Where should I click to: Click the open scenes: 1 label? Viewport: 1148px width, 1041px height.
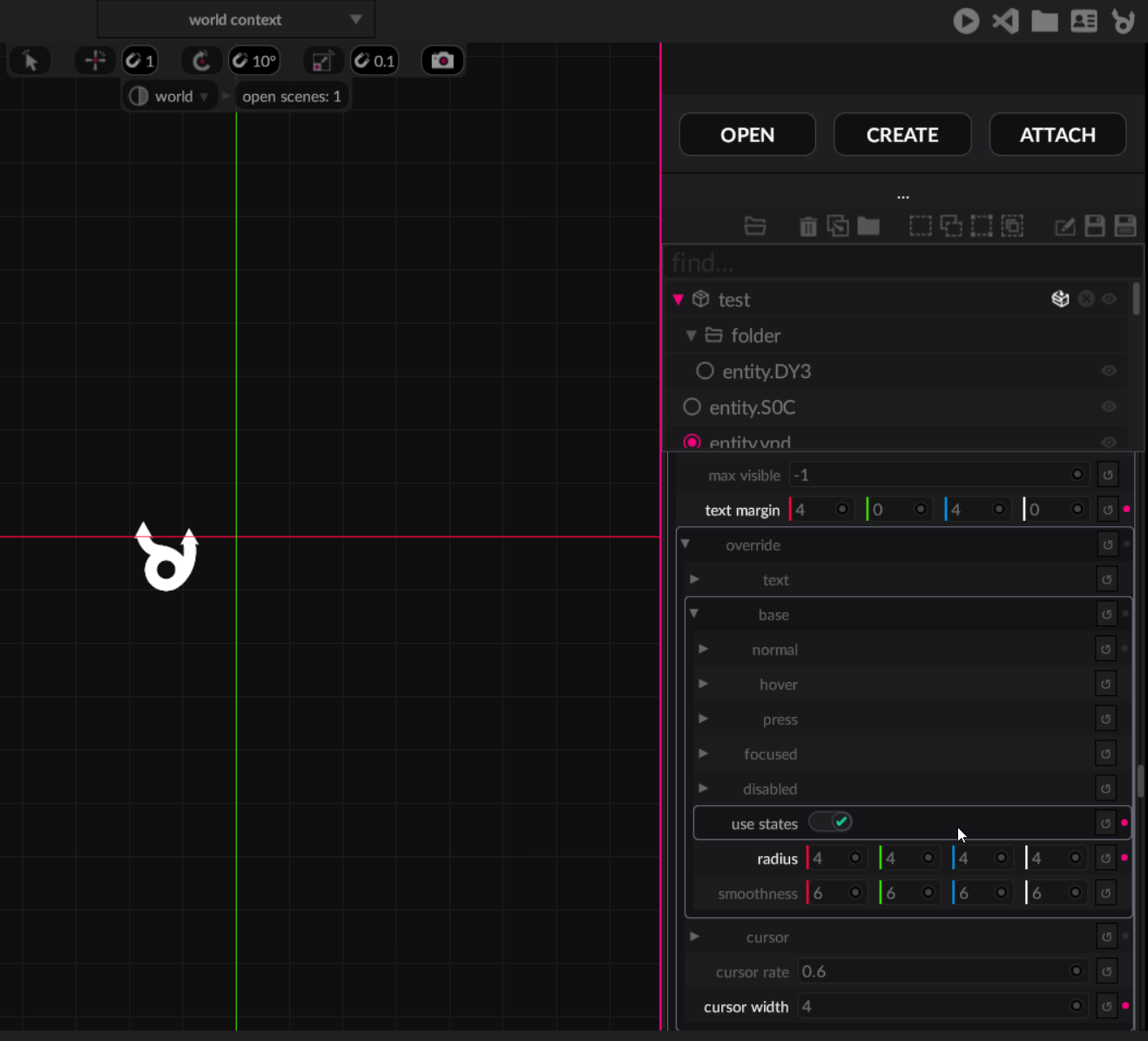click(292, 97)
